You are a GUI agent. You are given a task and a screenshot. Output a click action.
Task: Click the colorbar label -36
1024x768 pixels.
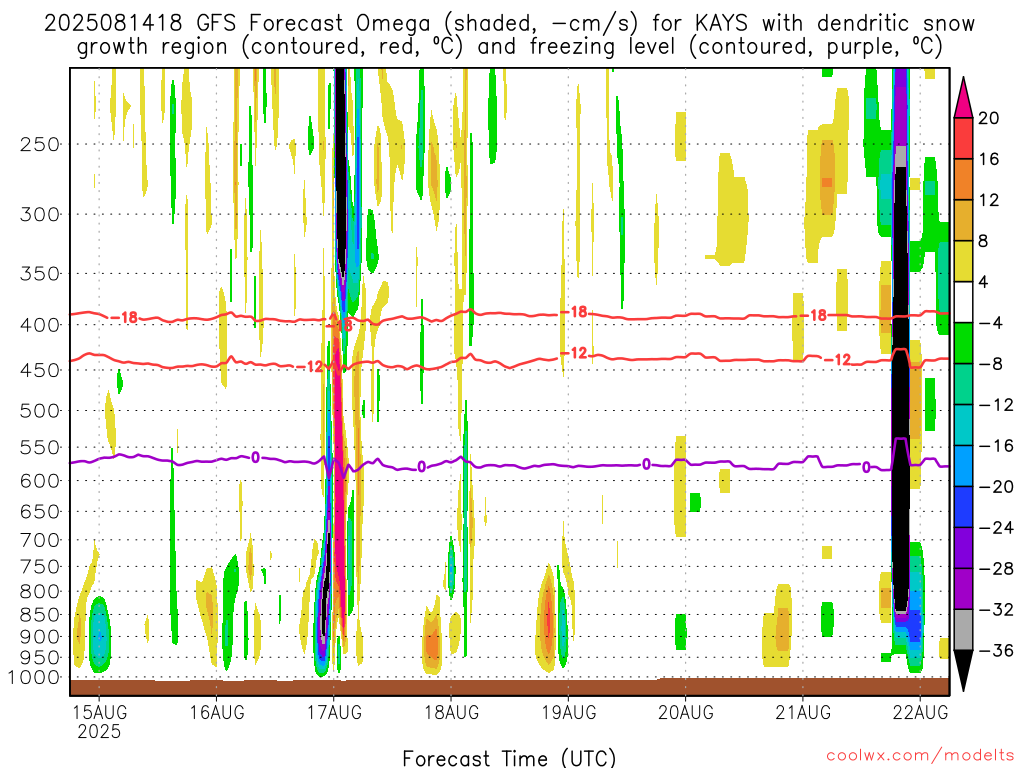pyautogui.click(x=997, y=650)
